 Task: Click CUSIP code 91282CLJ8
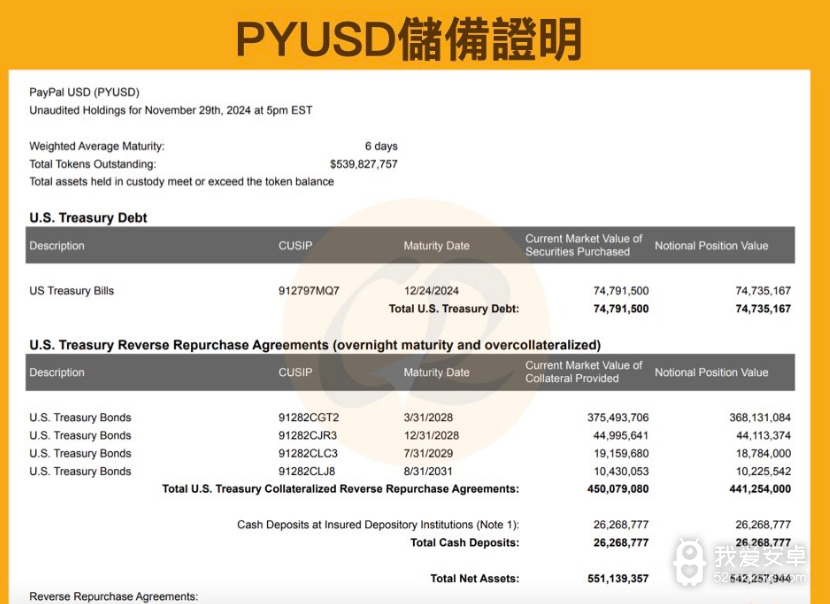coord(308,472)
